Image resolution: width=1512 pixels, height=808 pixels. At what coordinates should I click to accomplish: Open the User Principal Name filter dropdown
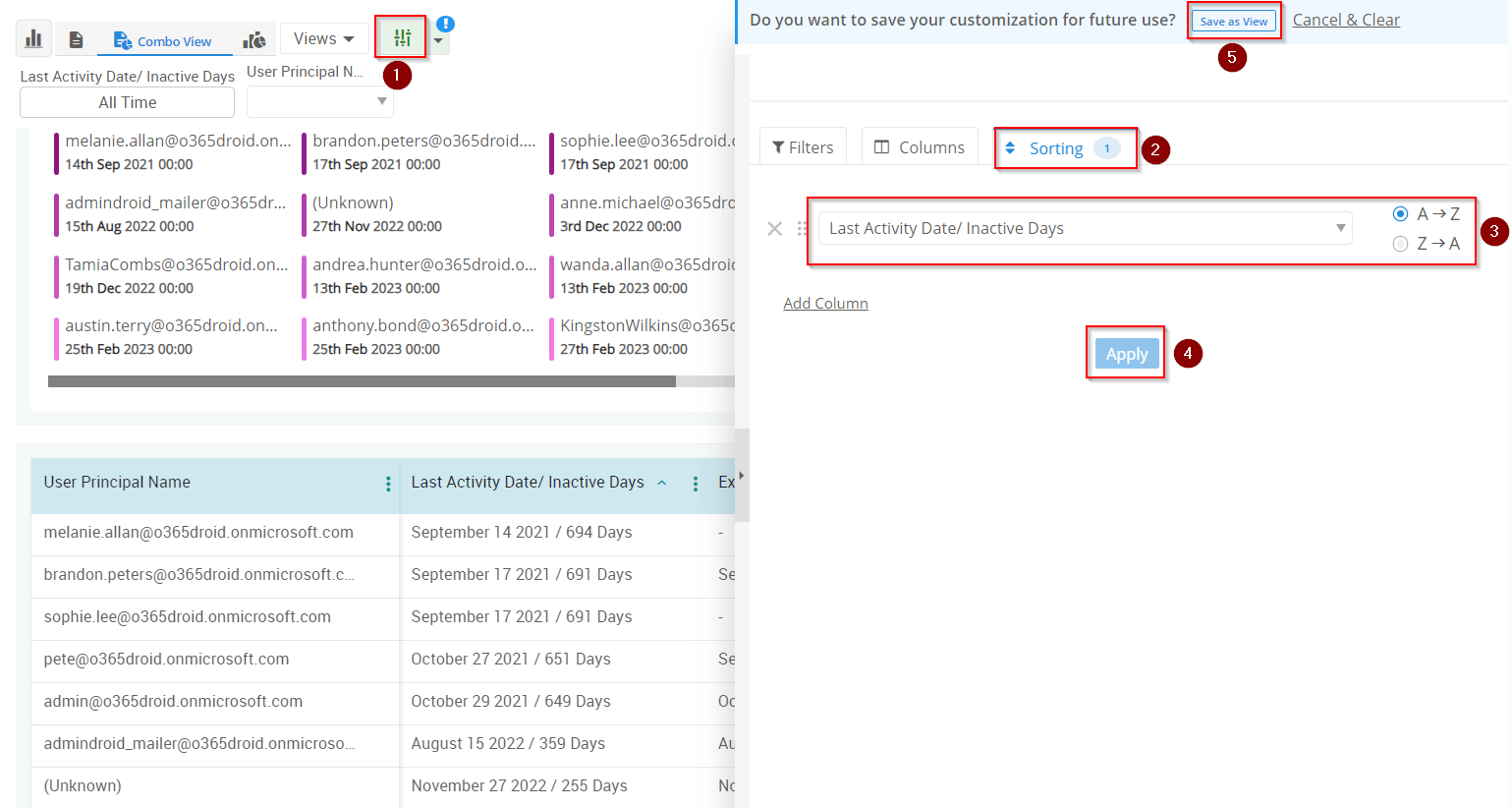(x=319, y=101)
